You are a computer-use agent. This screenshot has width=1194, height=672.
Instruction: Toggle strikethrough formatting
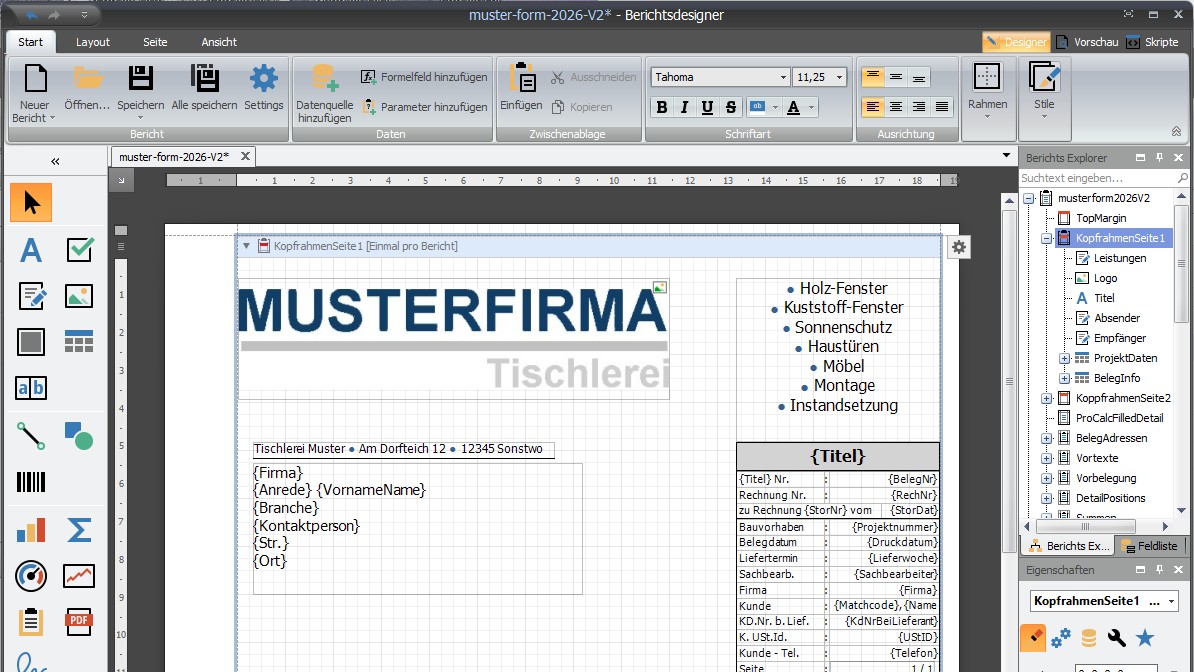click(731, 107)
